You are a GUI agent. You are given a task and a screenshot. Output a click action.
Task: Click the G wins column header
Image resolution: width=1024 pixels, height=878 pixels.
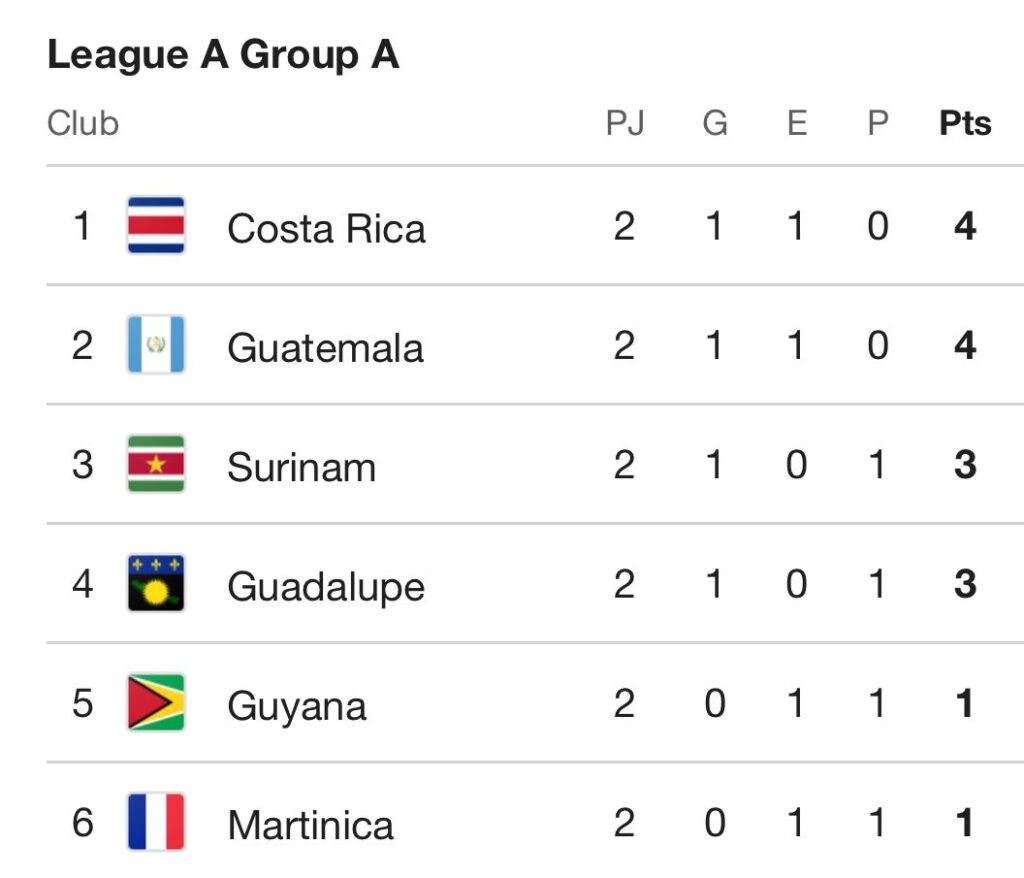(x=715, y=124)
